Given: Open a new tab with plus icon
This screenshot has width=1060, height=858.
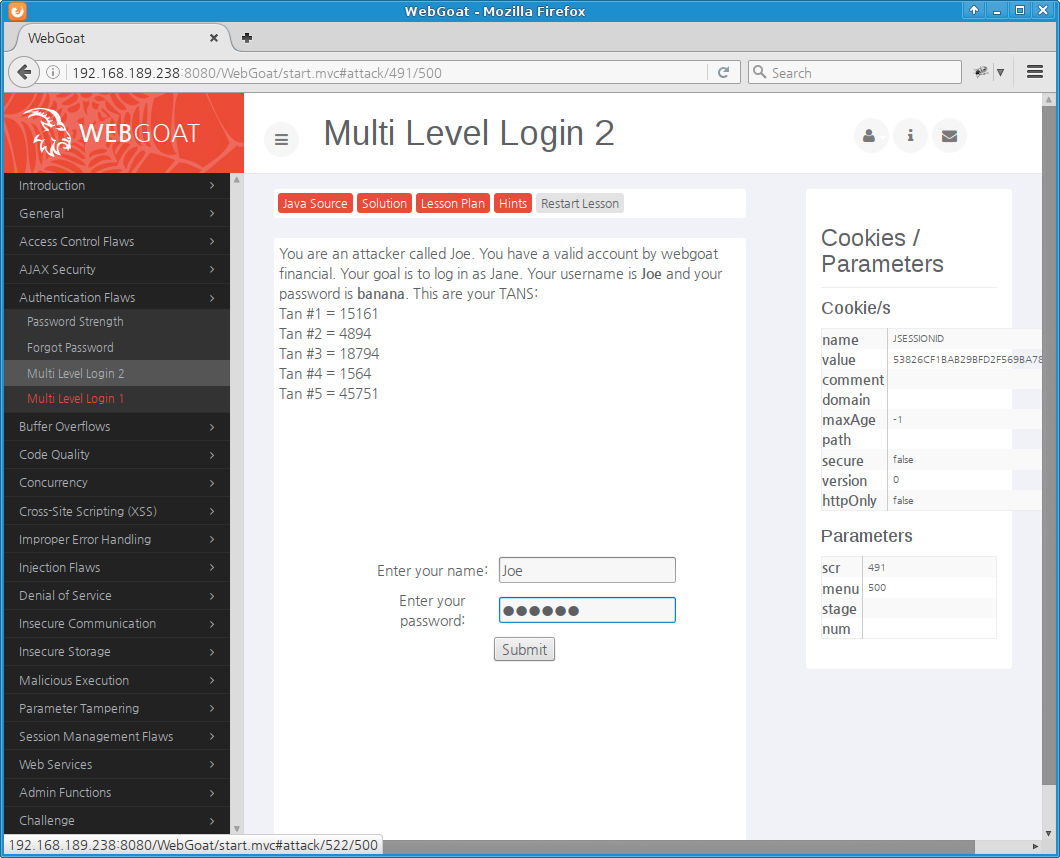Looking at the screenshot, I should (247, 38).
